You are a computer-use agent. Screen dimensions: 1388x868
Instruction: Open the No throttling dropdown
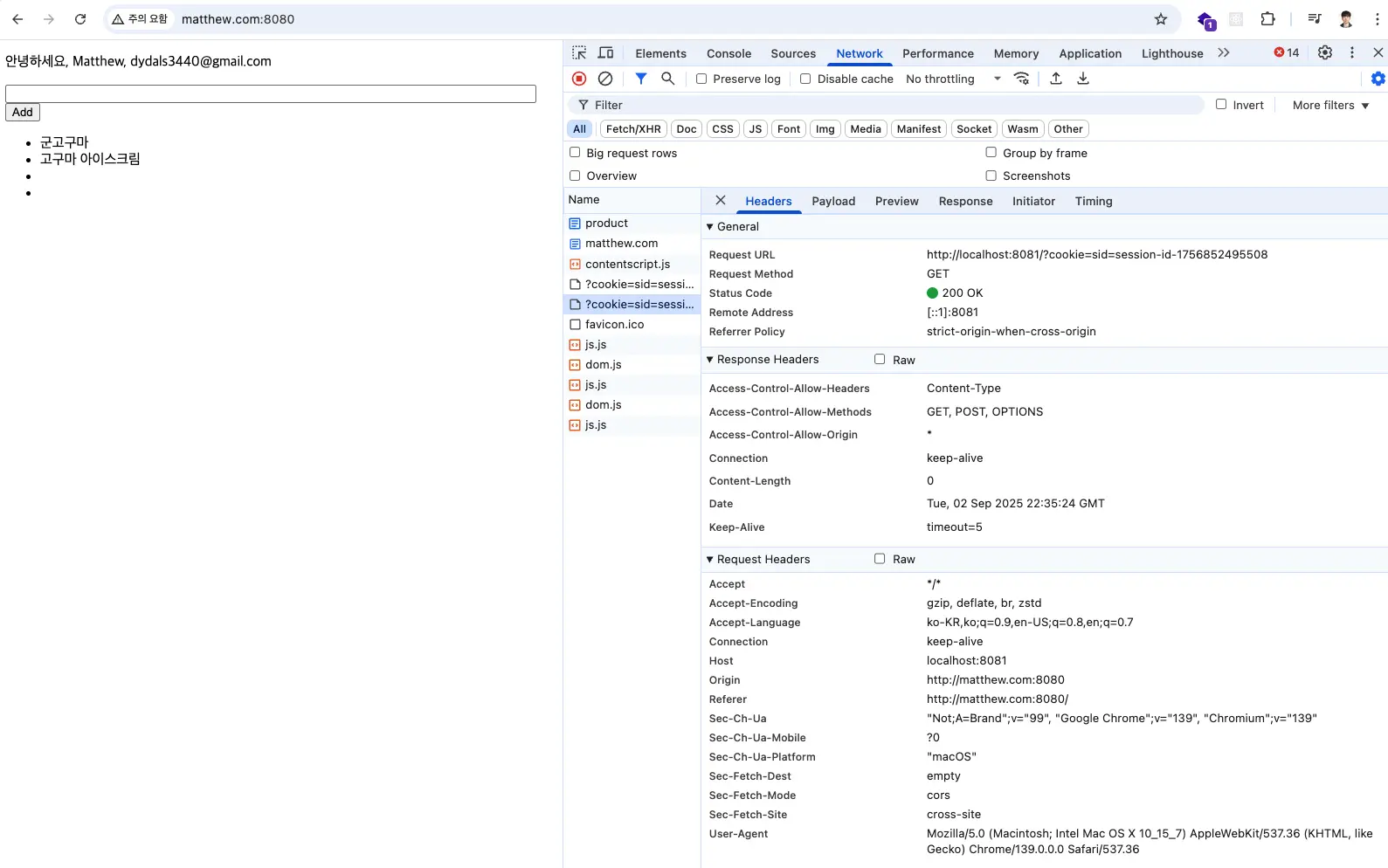(952, 79)
